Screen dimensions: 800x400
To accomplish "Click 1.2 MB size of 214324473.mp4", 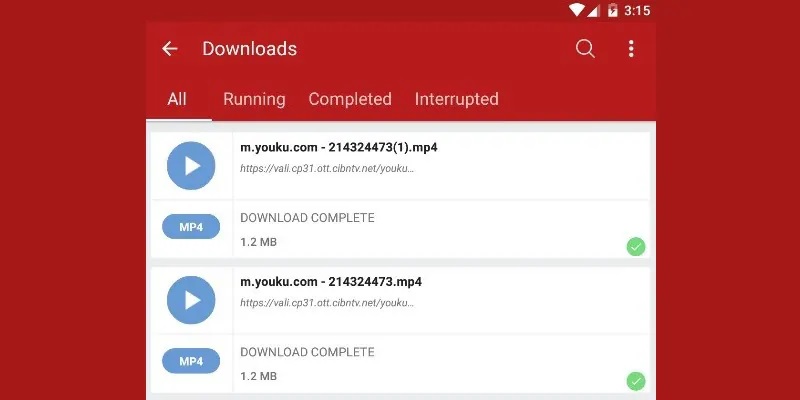I will (259, 377).
